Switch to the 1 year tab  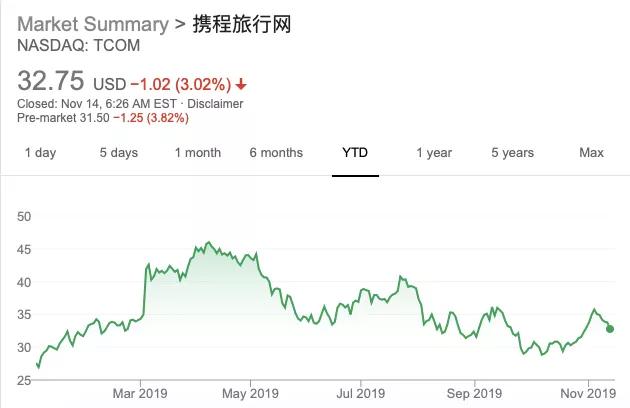(x=434, y=153)
